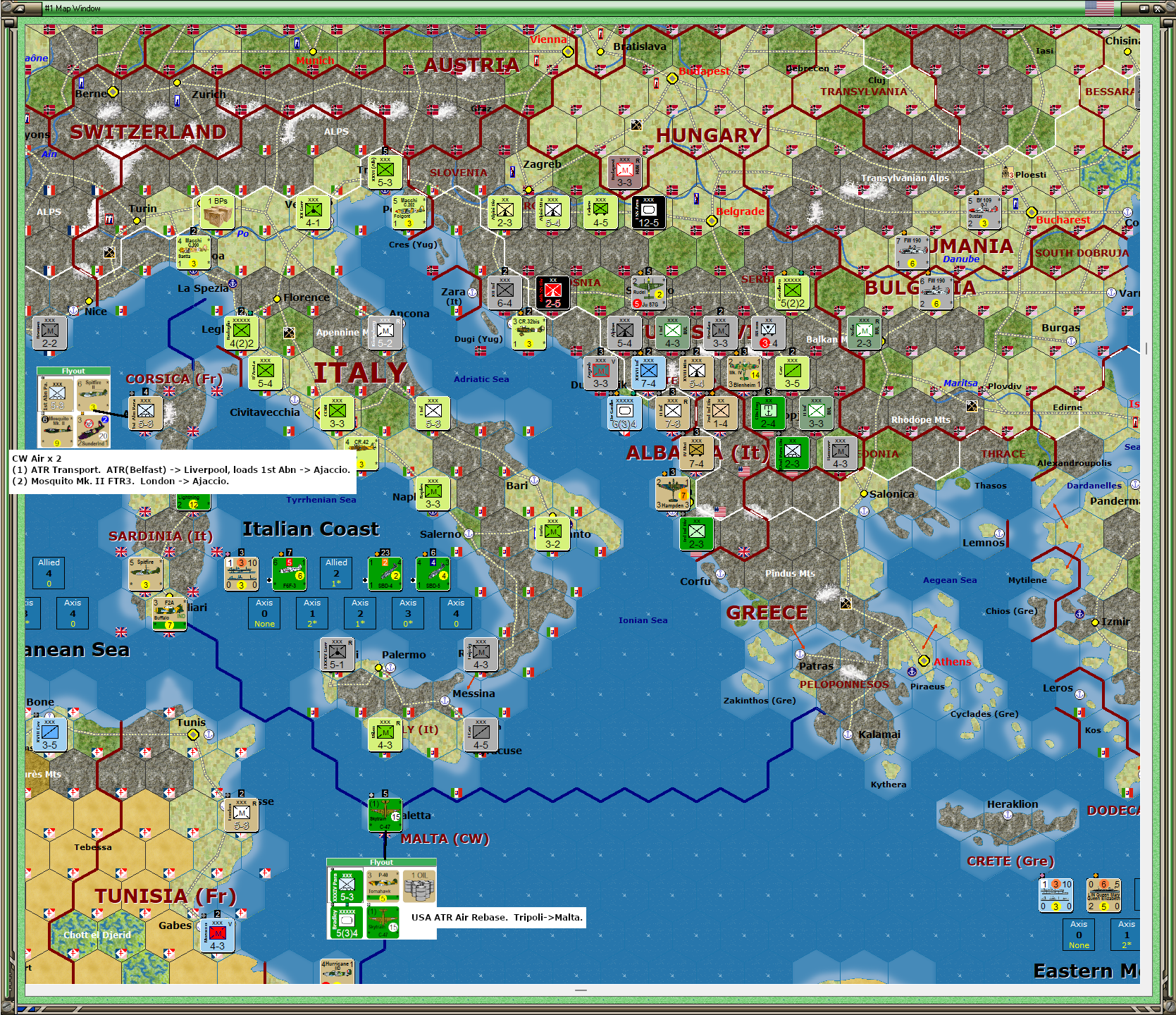Click the Tunis city marker
The width and height of the screenshot is (1176, 1015).
point(193,734)
